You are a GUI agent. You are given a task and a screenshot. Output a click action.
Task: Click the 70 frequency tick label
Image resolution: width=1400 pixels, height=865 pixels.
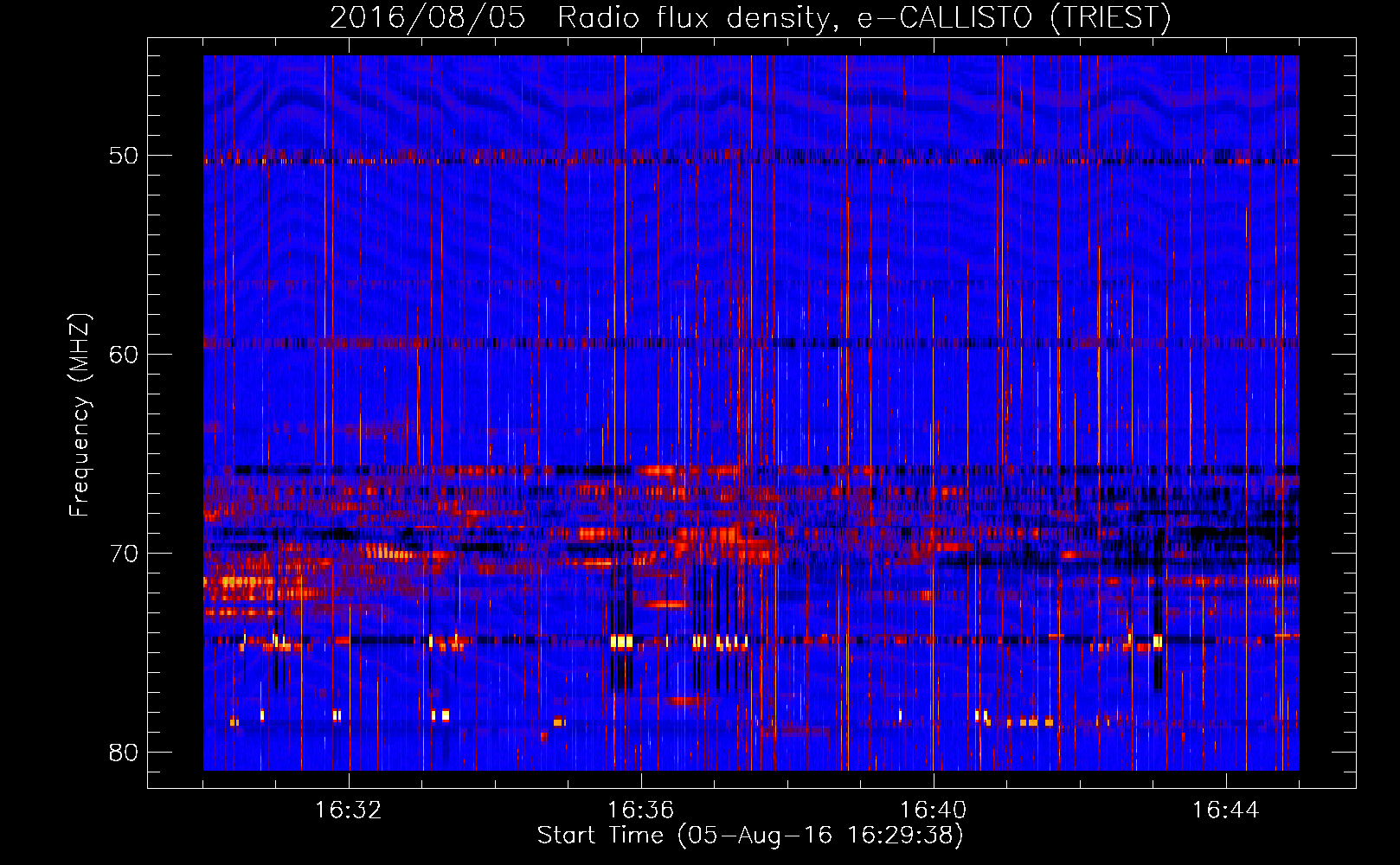(124, 553)
